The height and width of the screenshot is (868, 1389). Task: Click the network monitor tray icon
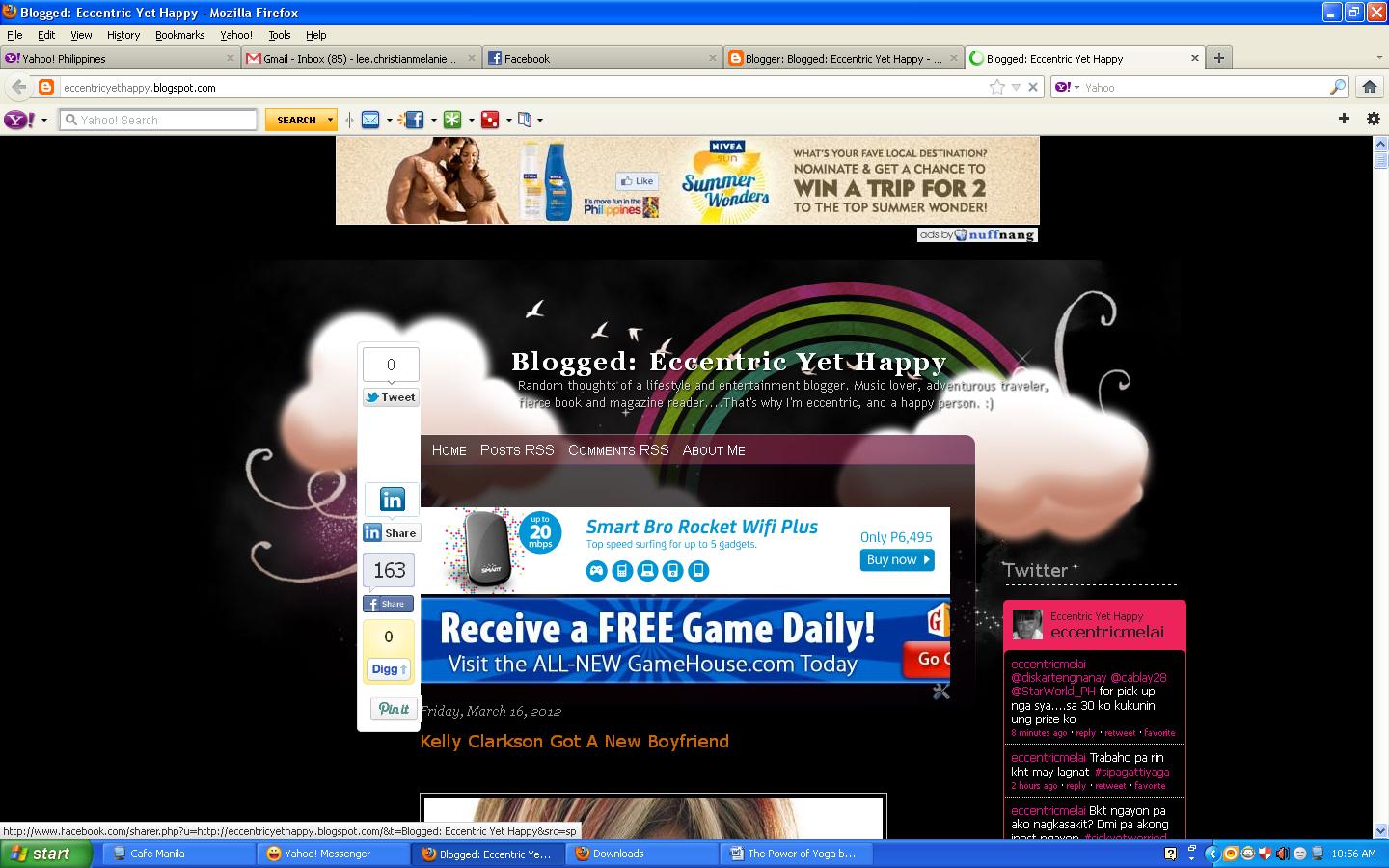[x=1316, y=854]
